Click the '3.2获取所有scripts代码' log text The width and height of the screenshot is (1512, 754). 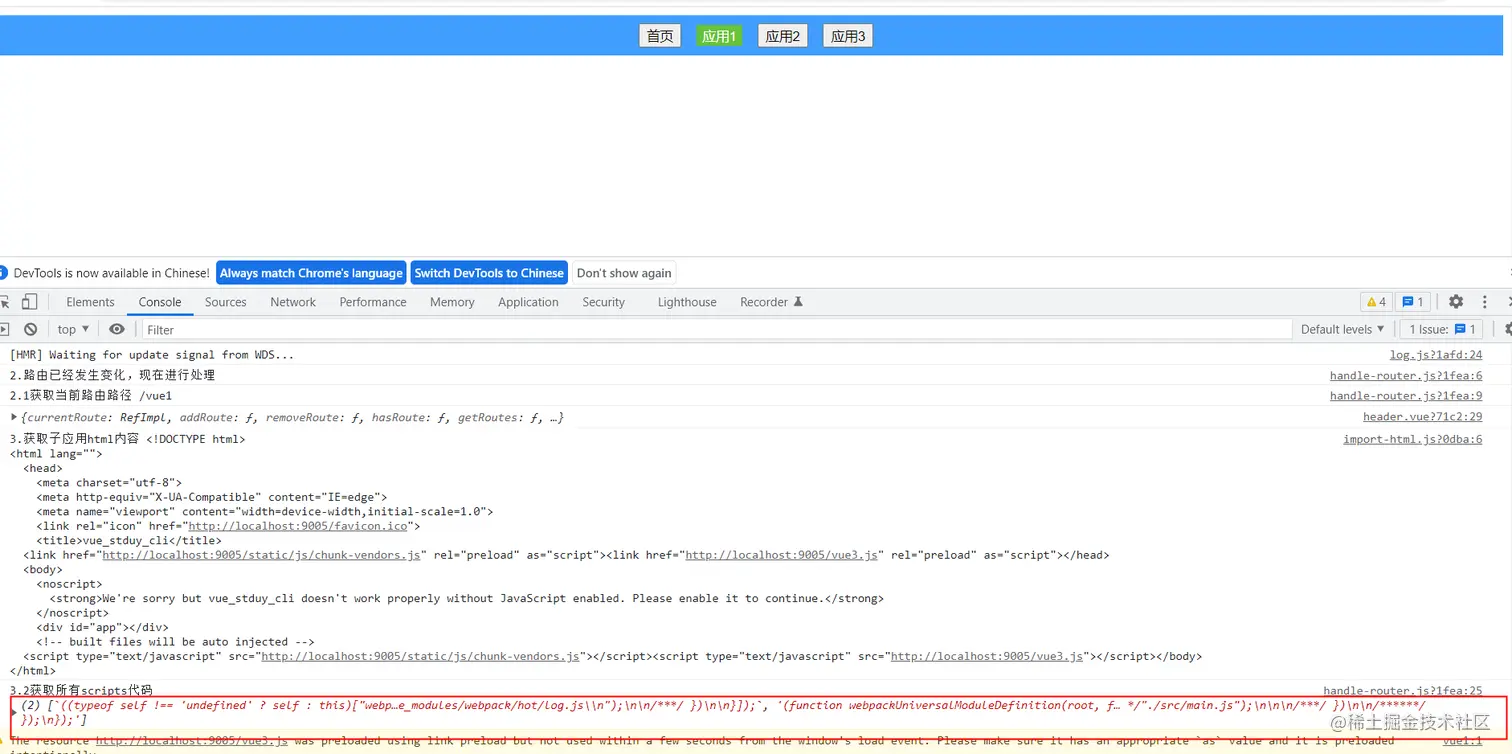(81, 691)
